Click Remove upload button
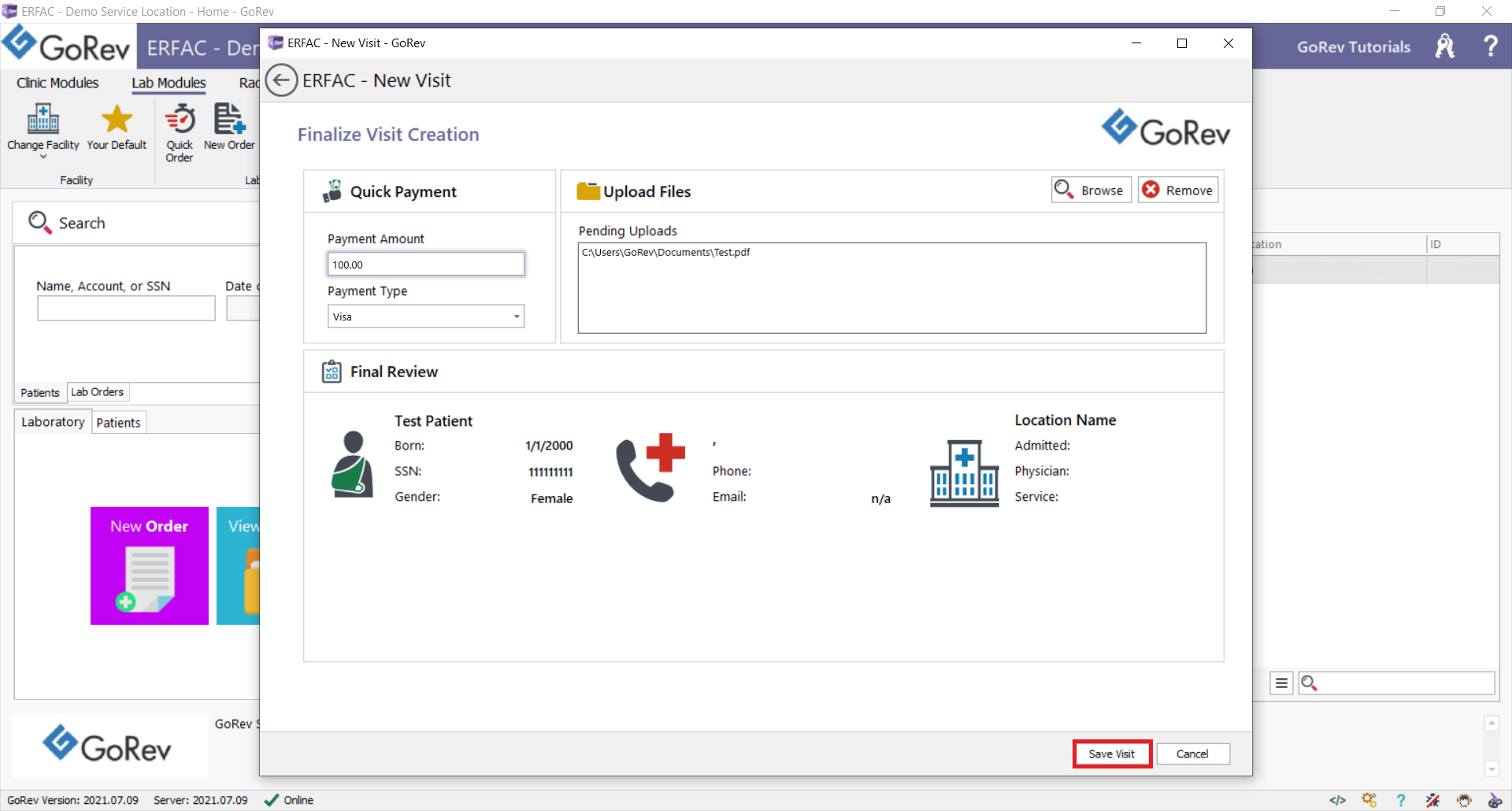This screenshot has width=1512, height=811. pos(1178,190)
